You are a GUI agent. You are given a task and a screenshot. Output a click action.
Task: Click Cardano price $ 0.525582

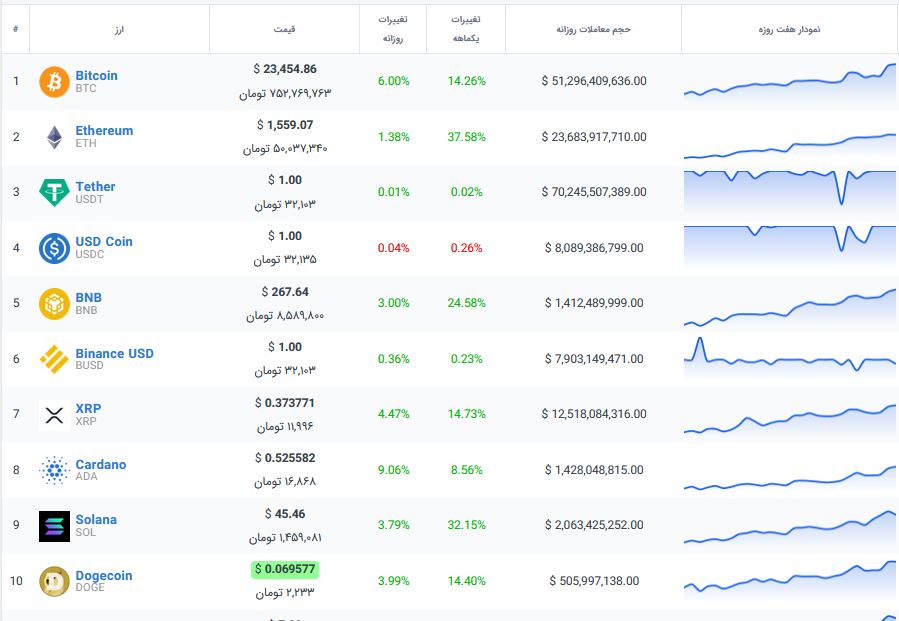click(x=285, y=458)
